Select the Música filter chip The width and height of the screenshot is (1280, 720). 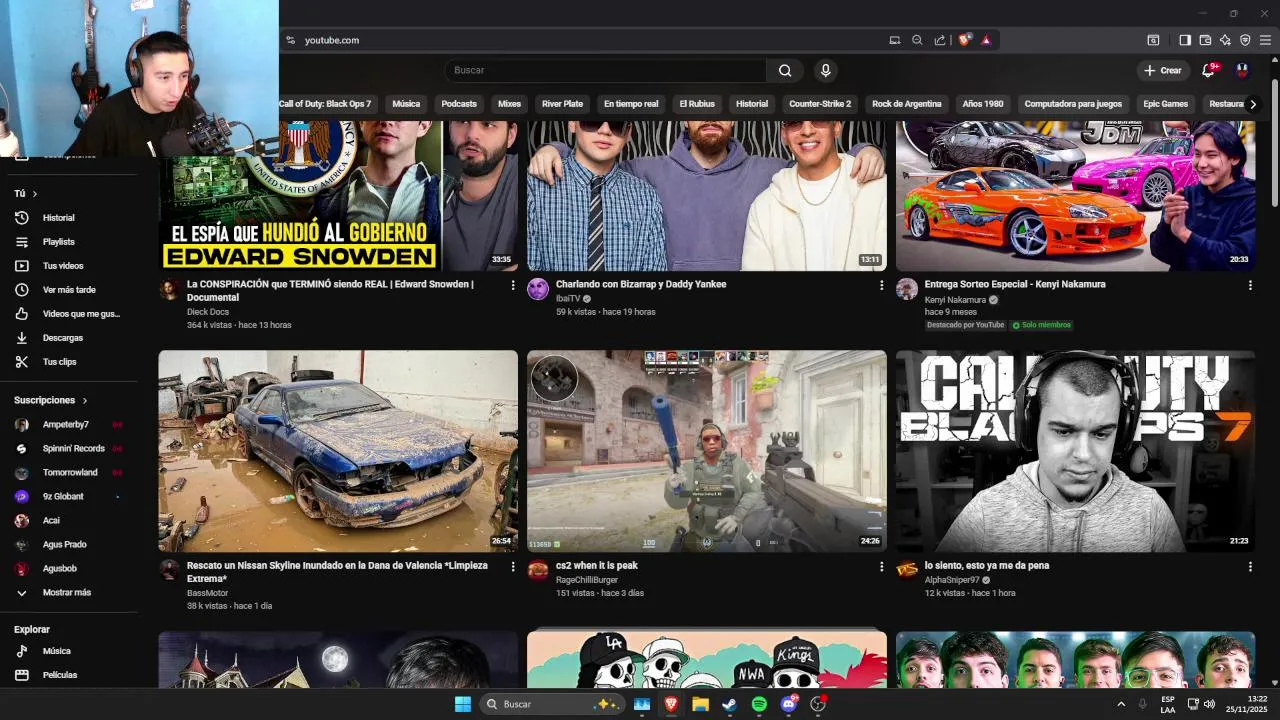406,104
